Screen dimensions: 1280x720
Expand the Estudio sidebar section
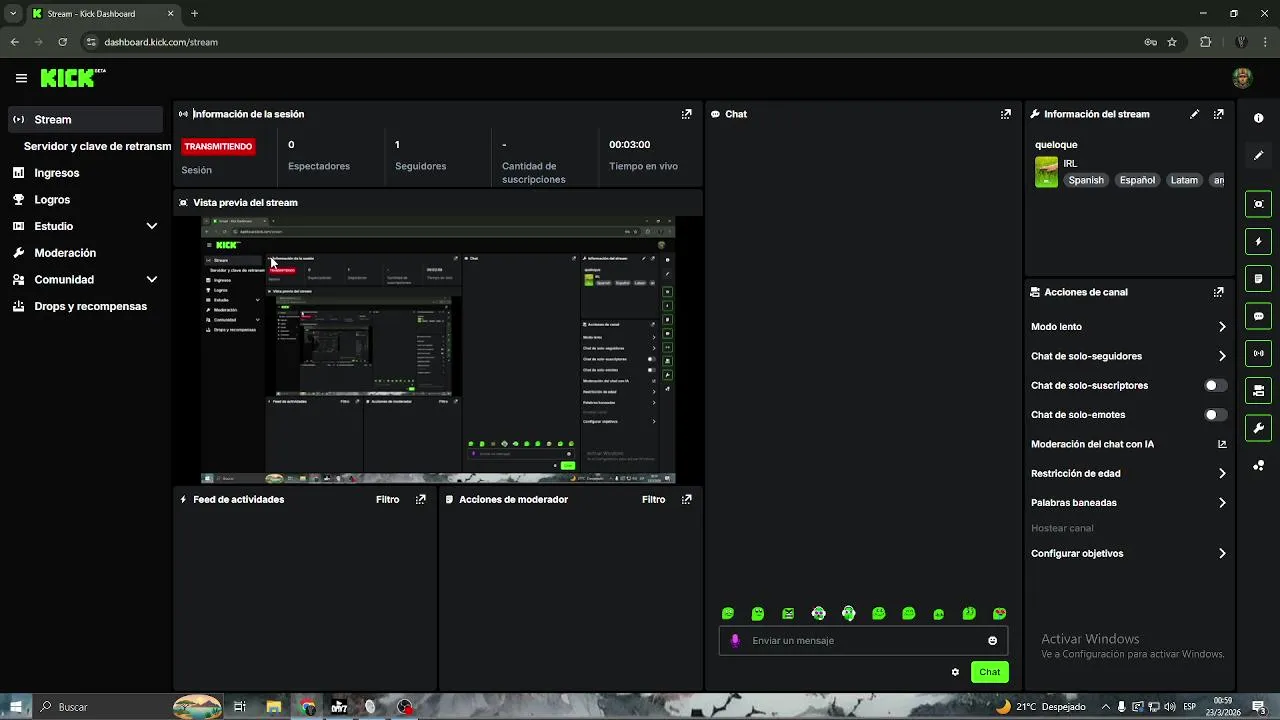click(152, 226)
